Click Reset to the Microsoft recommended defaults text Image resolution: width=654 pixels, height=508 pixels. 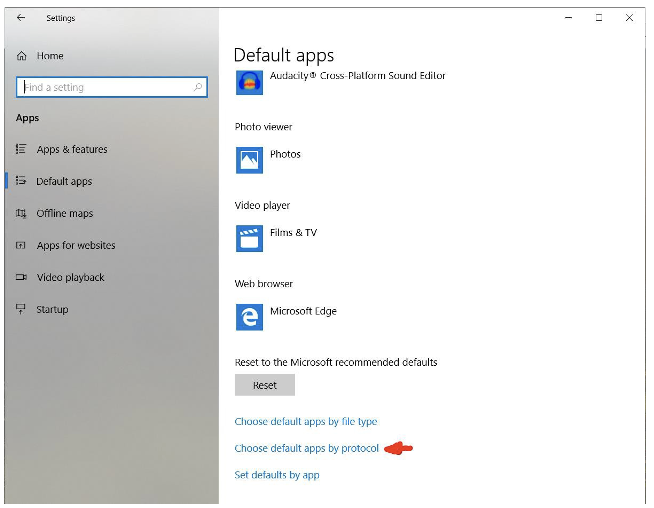(336, 362)
